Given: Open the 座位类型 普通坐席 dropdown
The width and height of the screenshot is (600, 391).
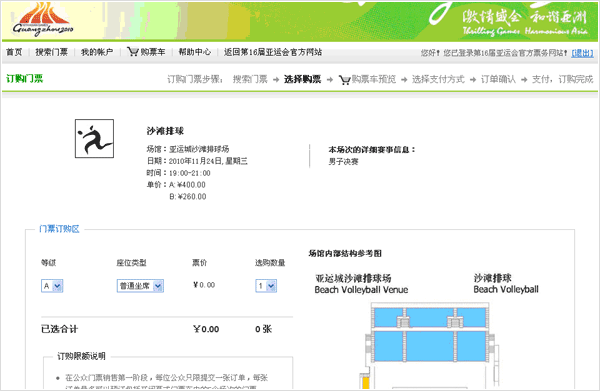Looking at the screenshot, I should [x=140, y=286].
